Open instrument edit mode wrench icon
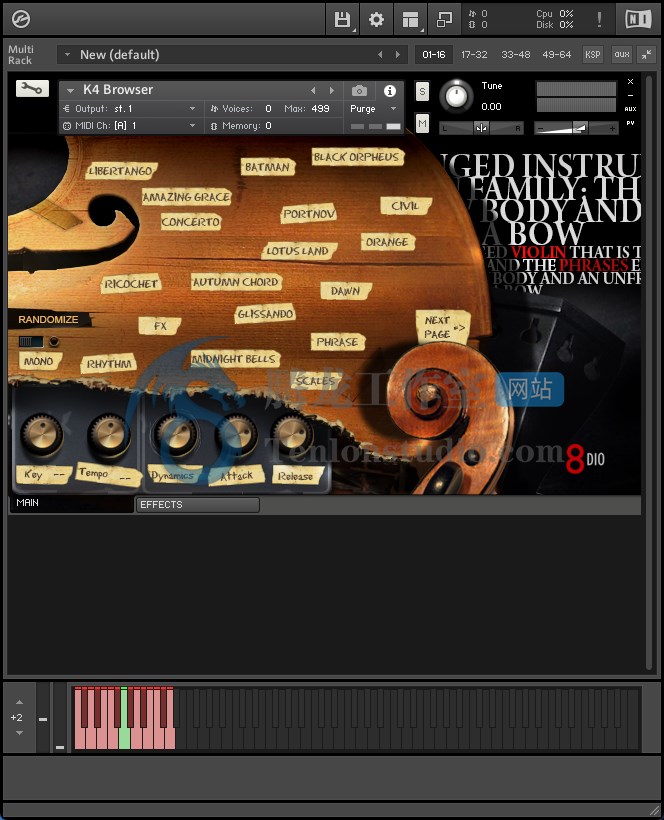 point(32,88)
